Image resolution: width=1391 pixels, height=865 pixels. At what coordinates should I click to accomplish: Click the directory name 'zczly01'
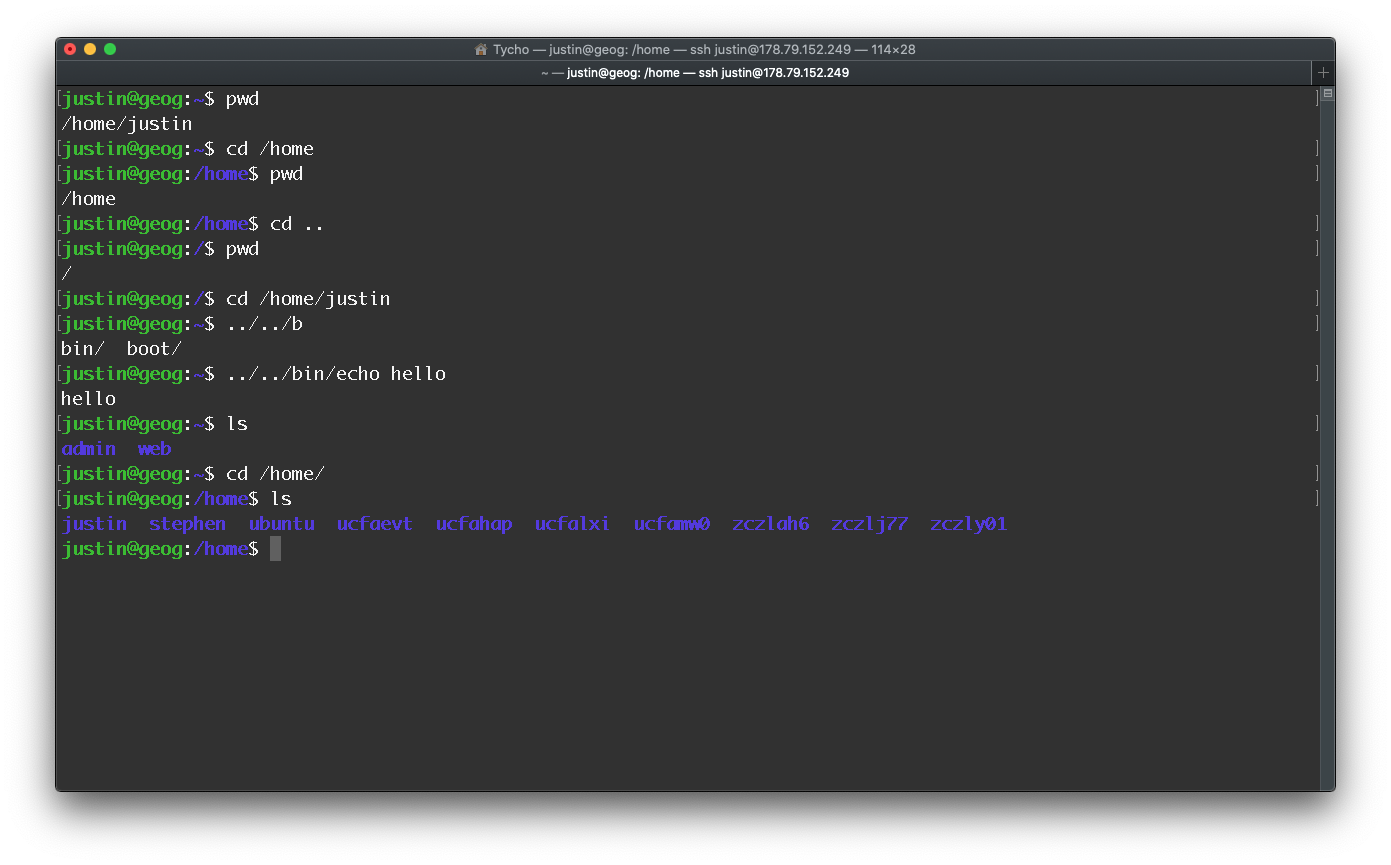968,524
